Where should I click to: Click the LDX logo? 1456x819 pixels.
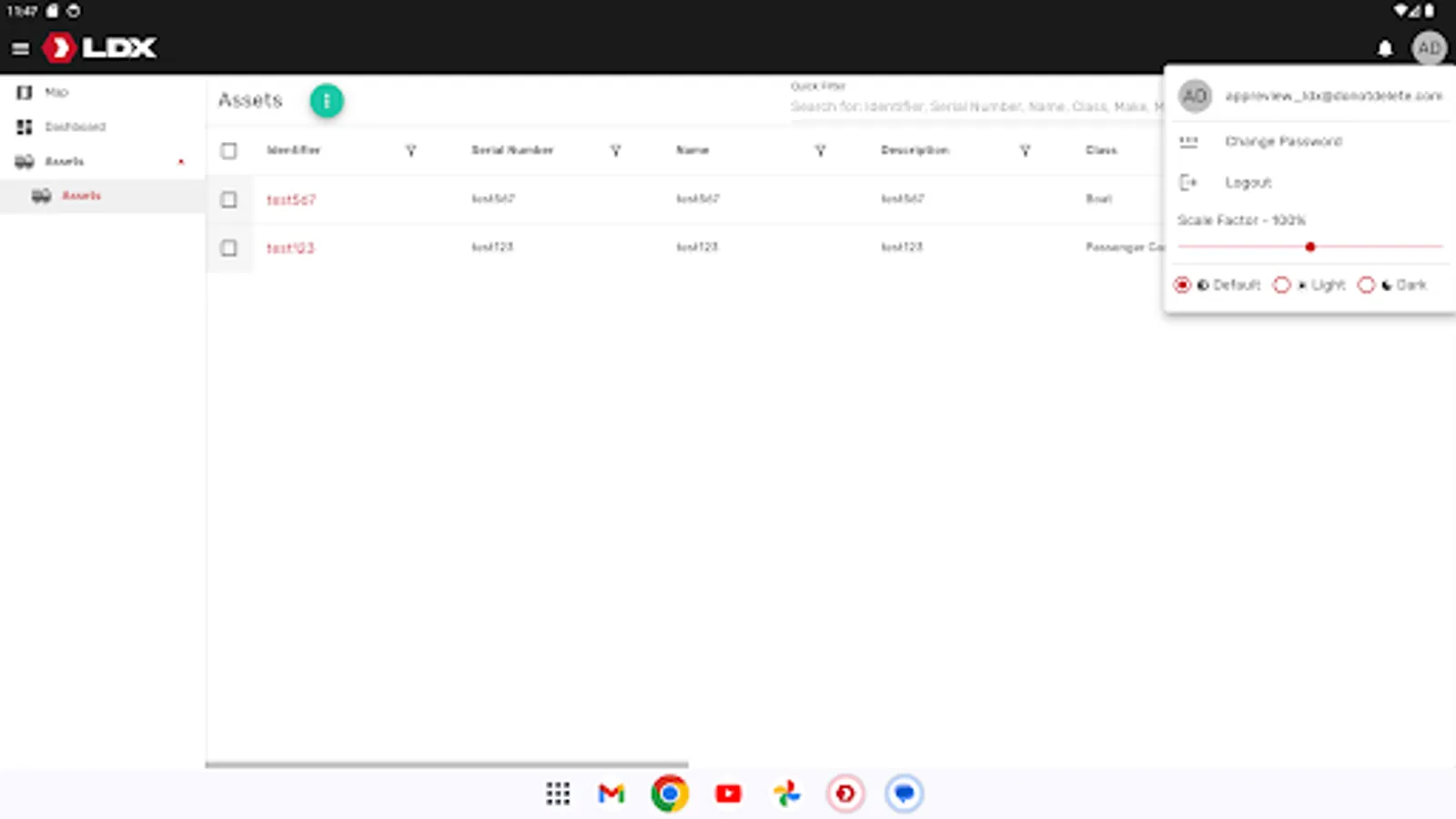[97, 47]
